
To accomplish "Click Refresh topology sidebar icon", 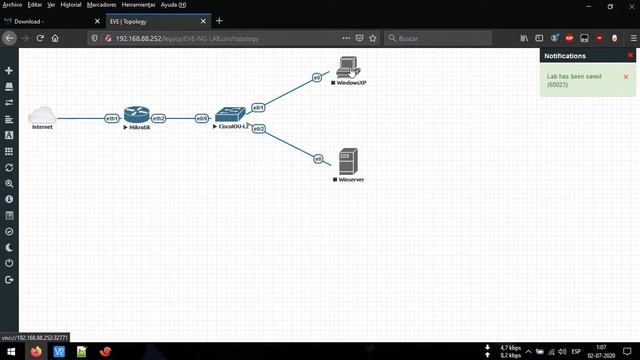I will click(x=9, y=167).
